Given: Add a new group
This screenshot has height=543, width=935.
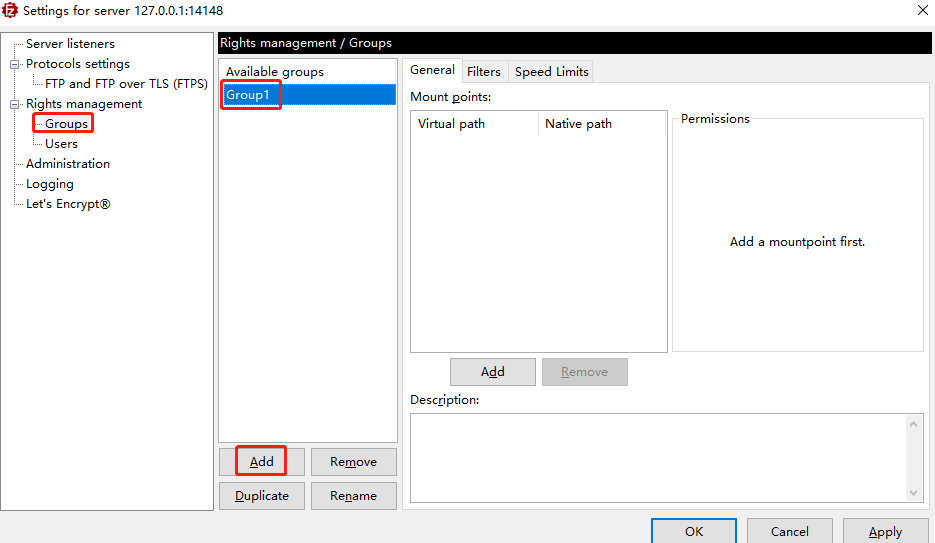Looking at the screenshot, I should 261,462.
